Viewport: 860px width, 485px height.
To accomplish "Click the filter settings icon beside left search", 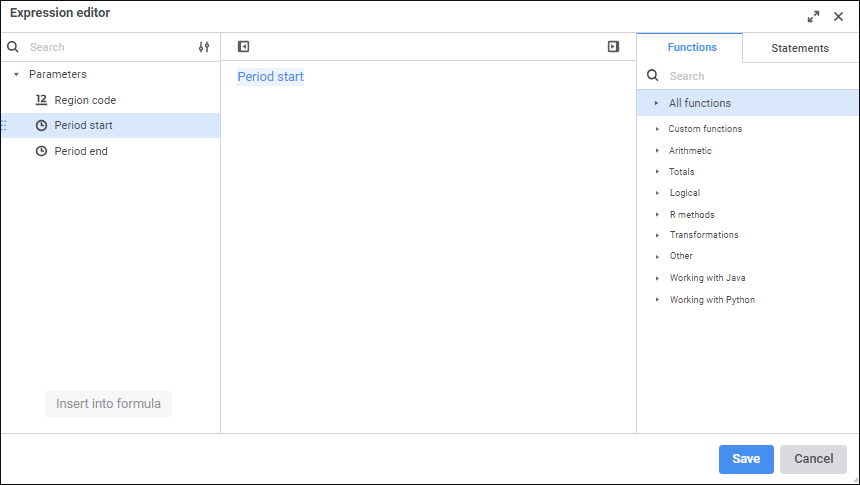I will click(x=204, y=47).
